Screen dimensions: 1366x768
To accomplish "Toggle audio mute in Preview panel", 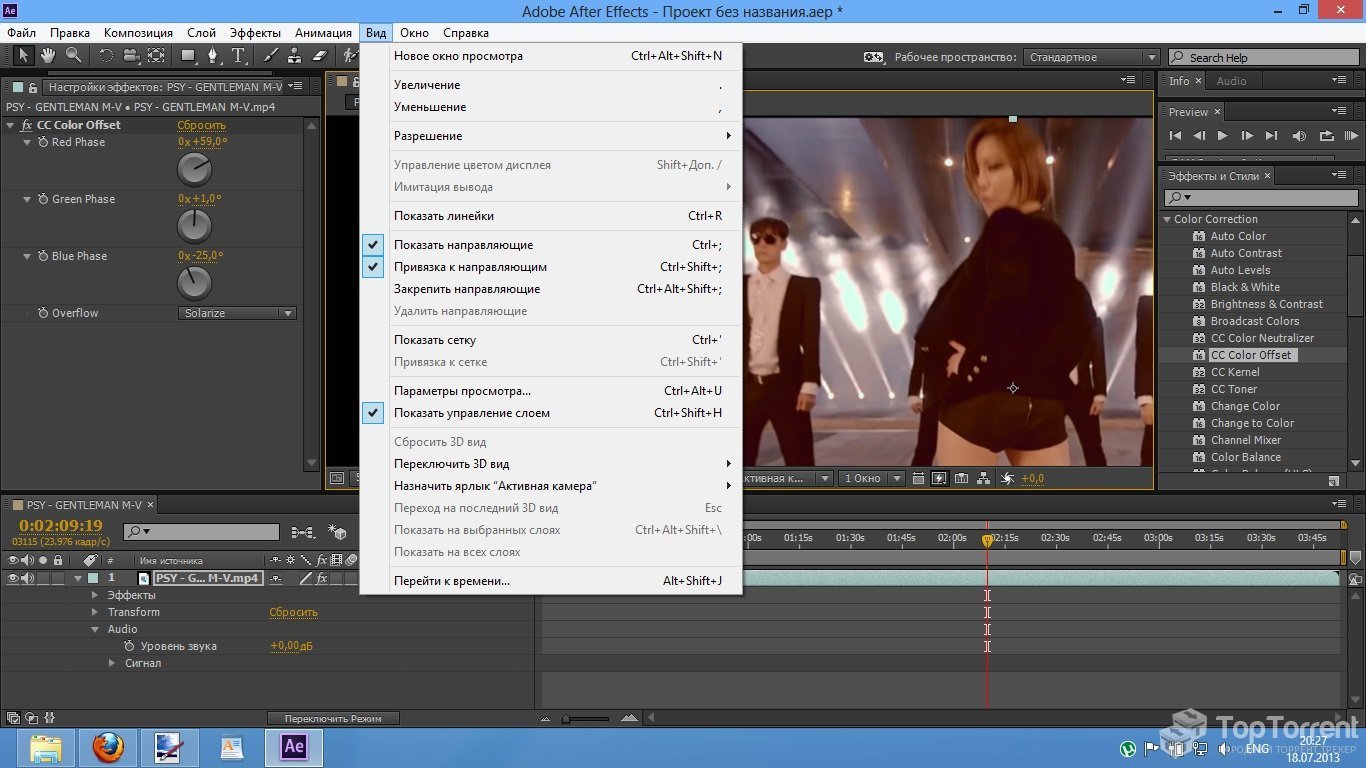I will pyautogui.click(x=1299, y=136).
